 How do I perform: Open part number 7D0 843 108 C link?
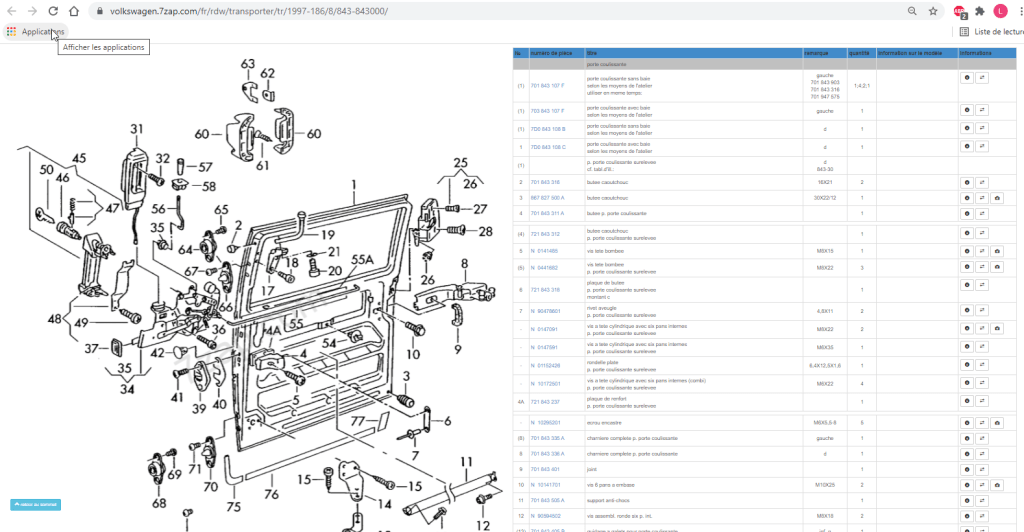[x=547, y=147]
